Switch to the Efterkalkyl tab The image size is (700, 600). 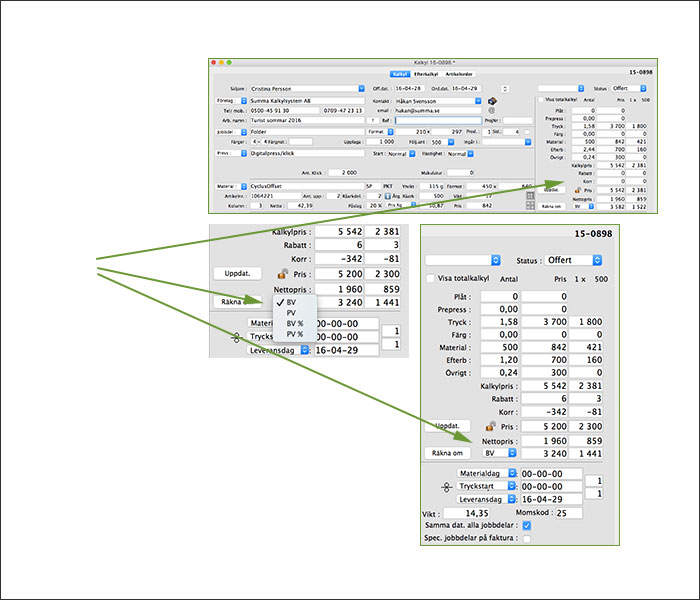426,74
